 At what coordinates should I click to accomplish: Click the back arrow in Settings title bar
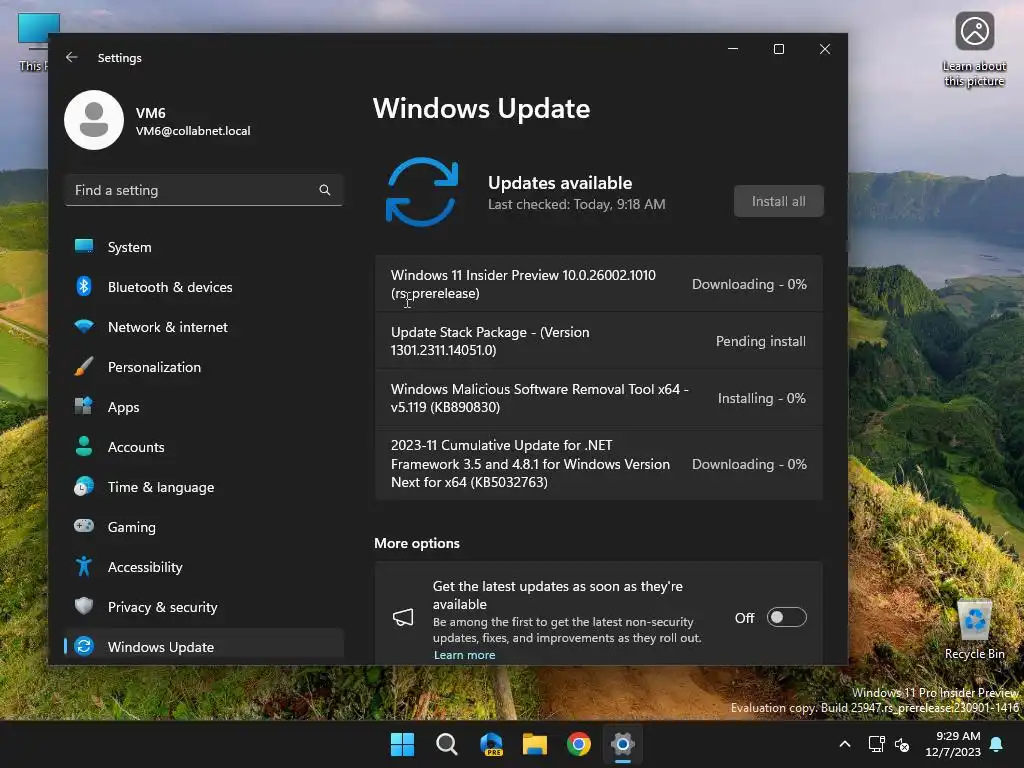(72, 57)
